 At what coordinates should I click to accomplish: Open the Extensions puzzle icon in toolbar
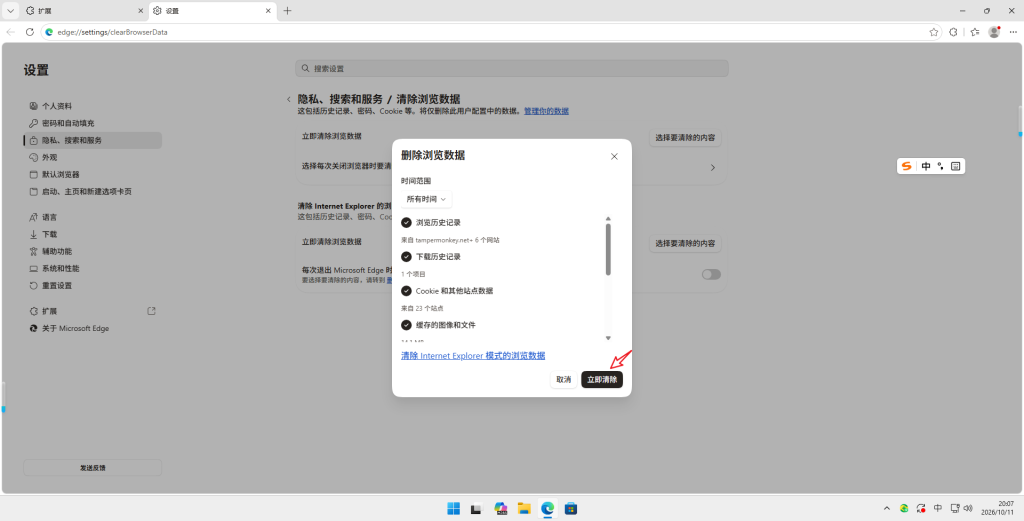pos(953,32)
